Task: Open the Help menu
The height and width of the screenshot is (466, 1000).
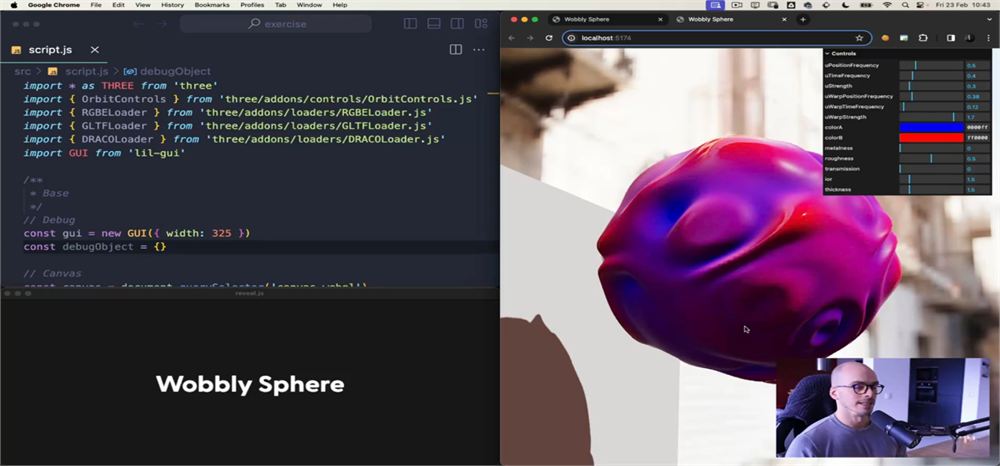Action: pos(340,4)
